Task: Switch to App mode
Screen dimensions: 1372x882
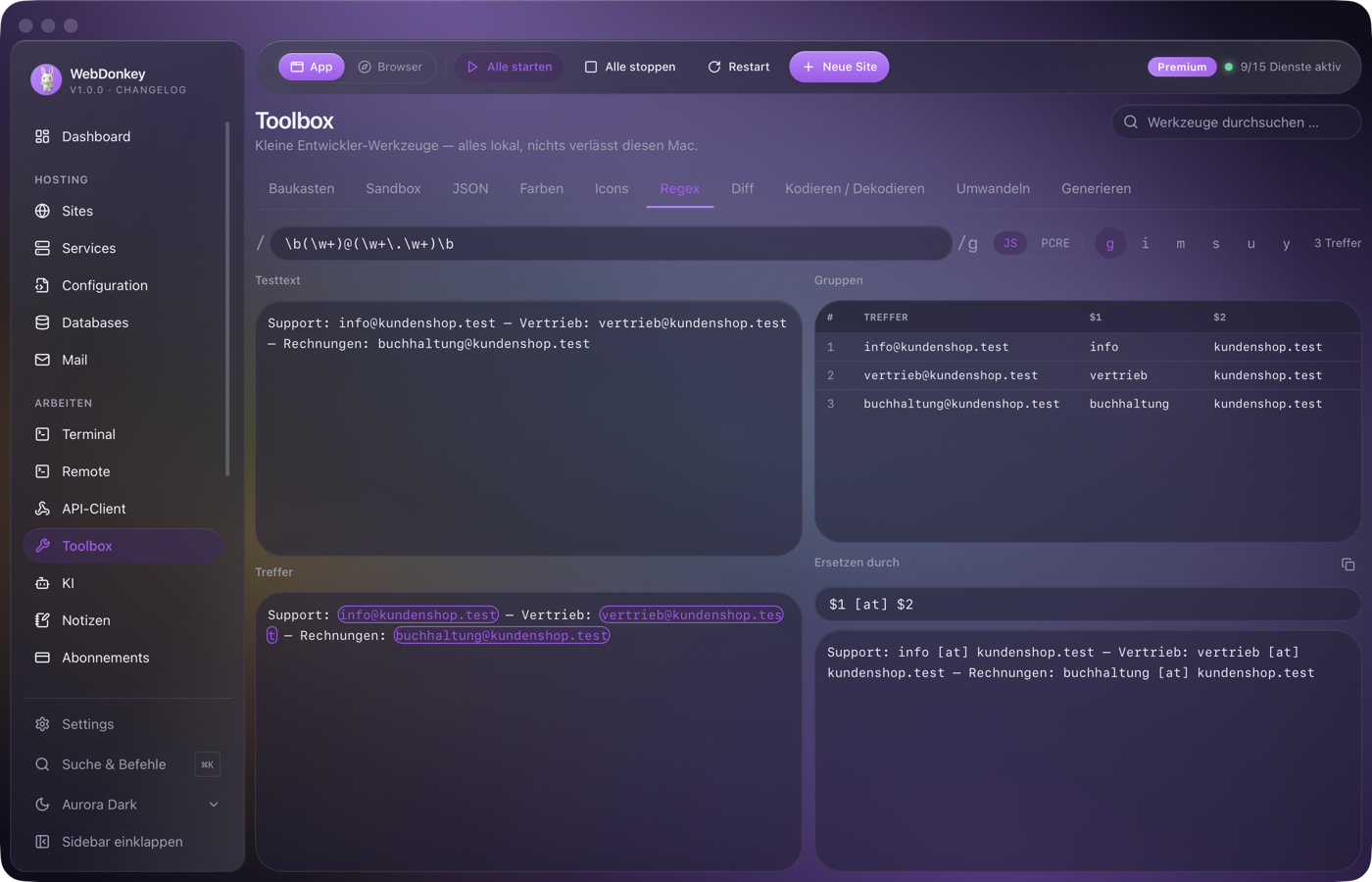Action: click(312, 67)
